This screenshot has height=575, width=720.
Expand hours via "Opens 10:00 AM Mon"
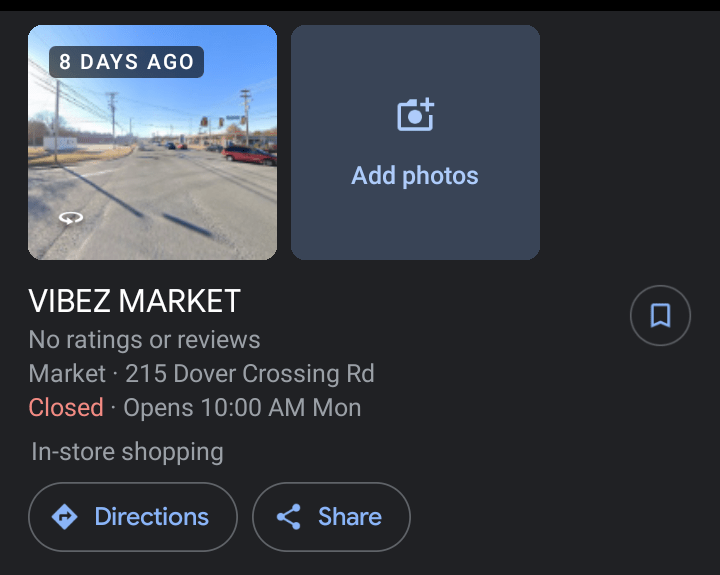[x=242, y=408]
